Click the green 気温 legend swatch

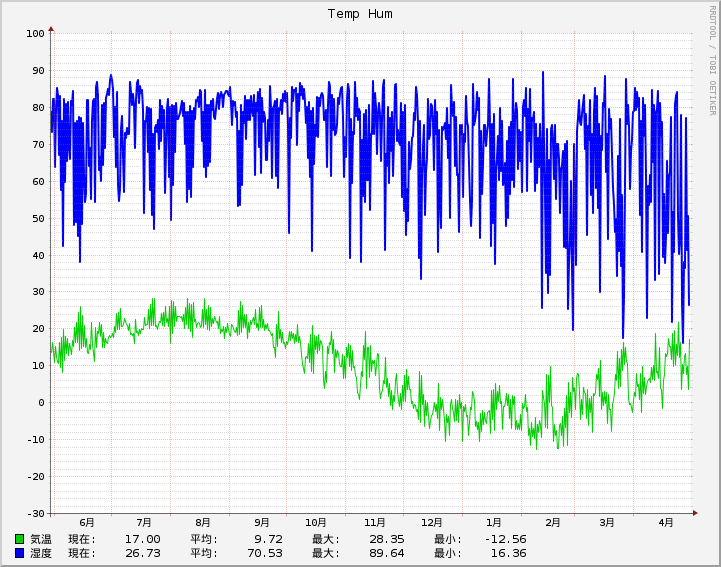pos(19,538)
